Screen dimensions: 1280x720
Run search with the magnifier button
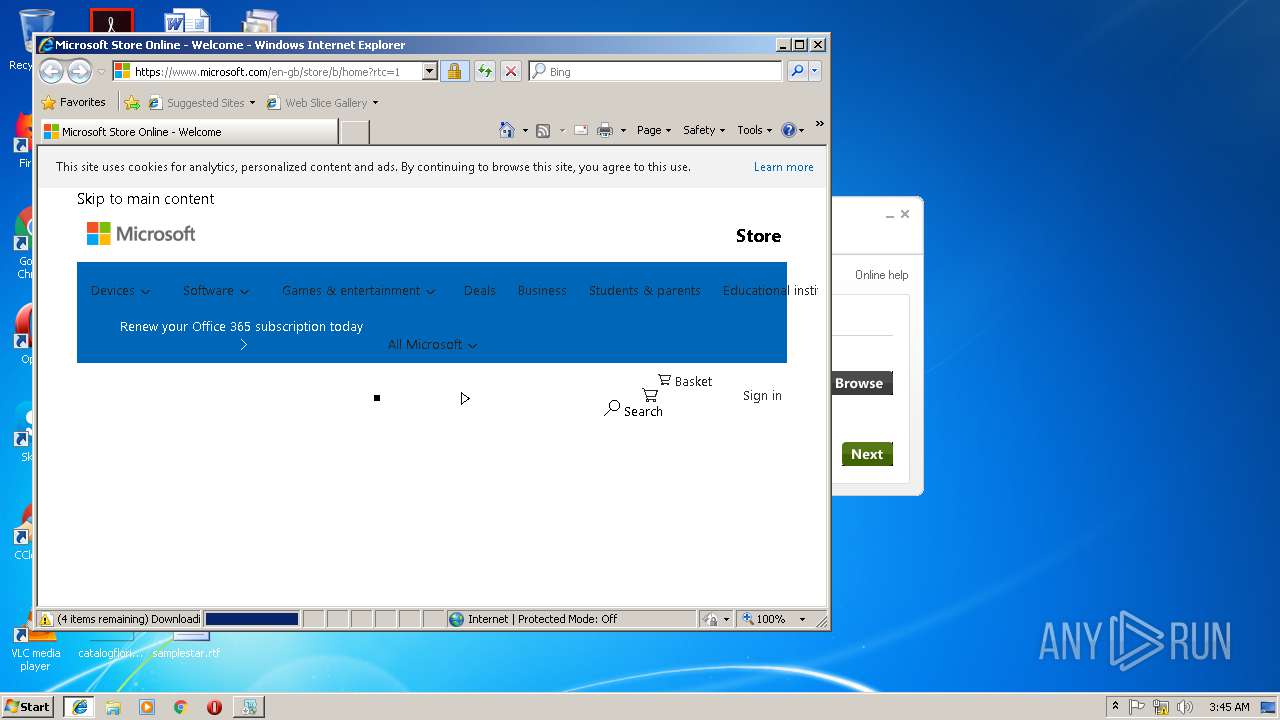(x=797, y=72)
